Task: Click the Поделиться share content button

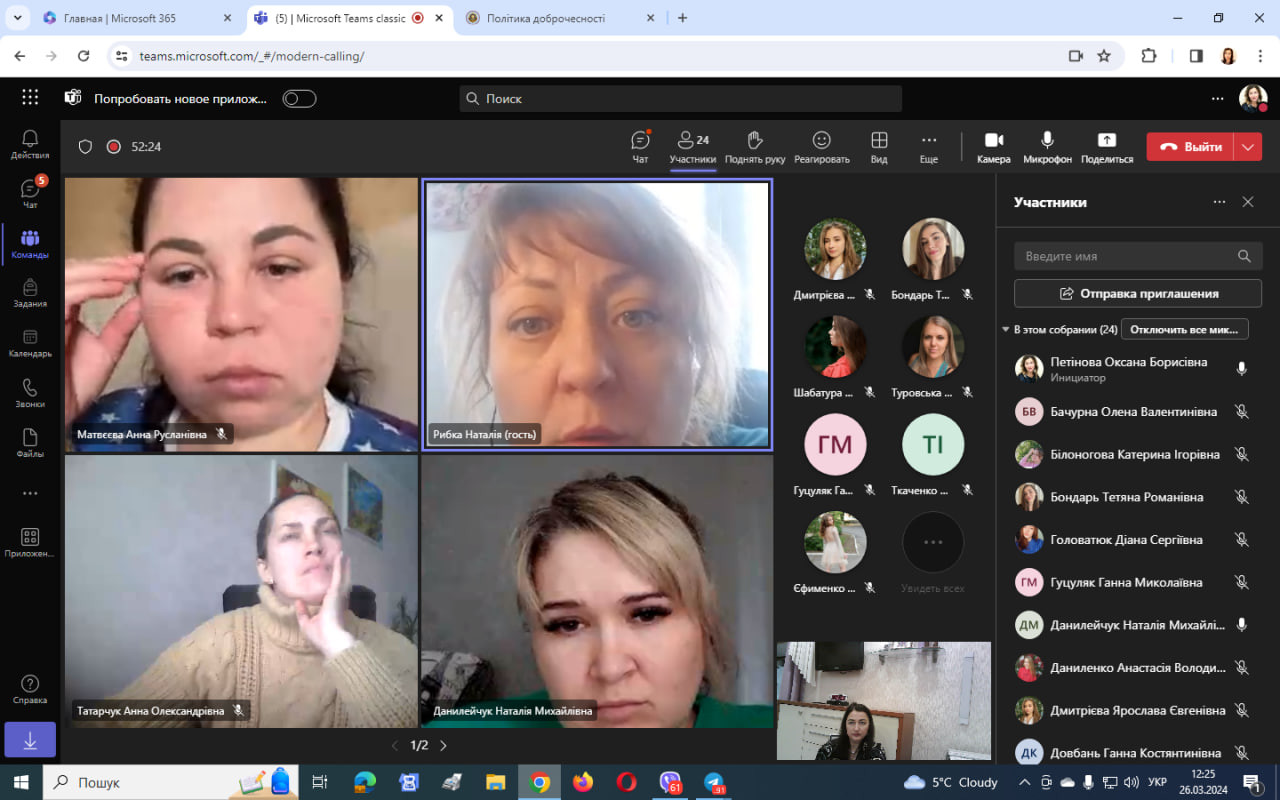Action: tap(1107, 147)
